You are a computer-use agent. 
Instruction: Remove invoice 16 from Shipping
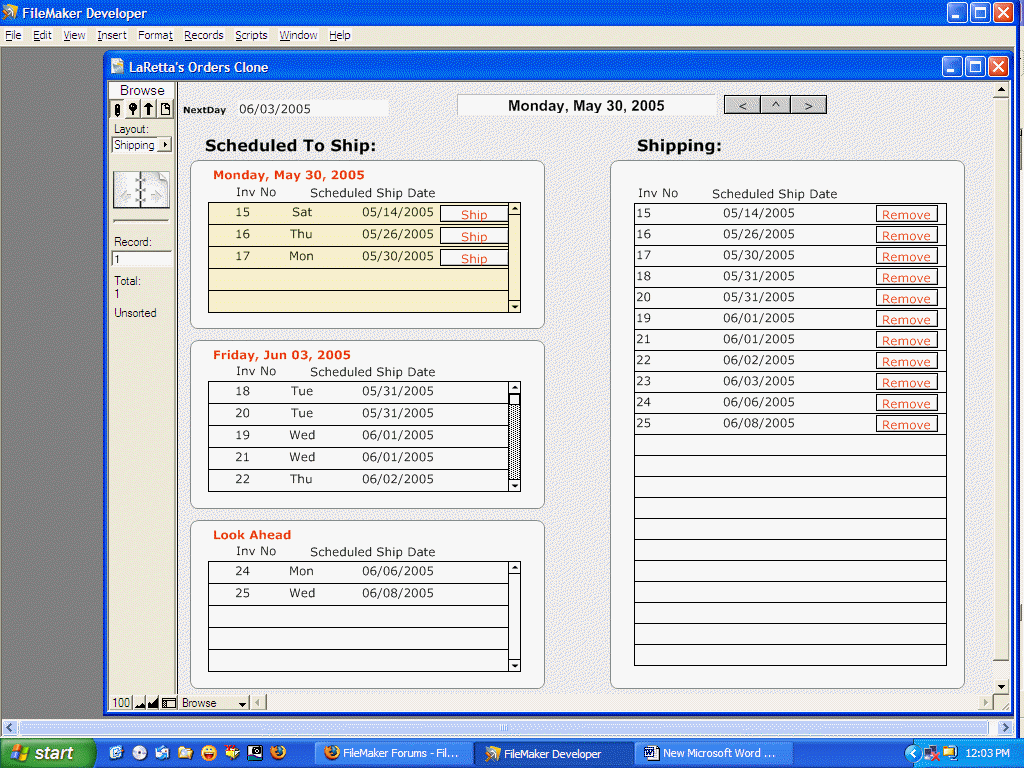pyautogui.click(x=906, y=235)
